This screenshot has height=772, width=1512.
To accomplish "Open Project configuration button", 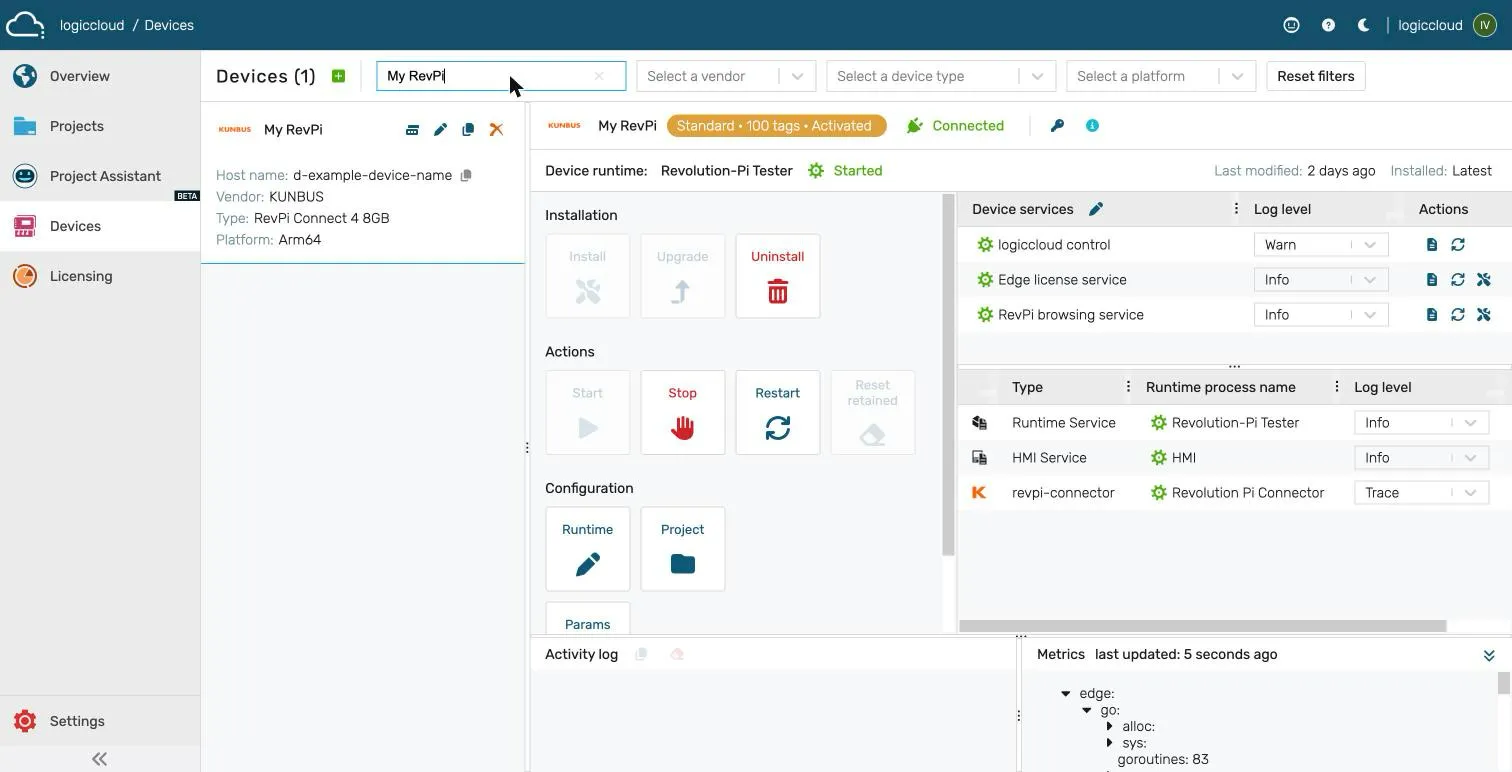I will coord(683,549).
